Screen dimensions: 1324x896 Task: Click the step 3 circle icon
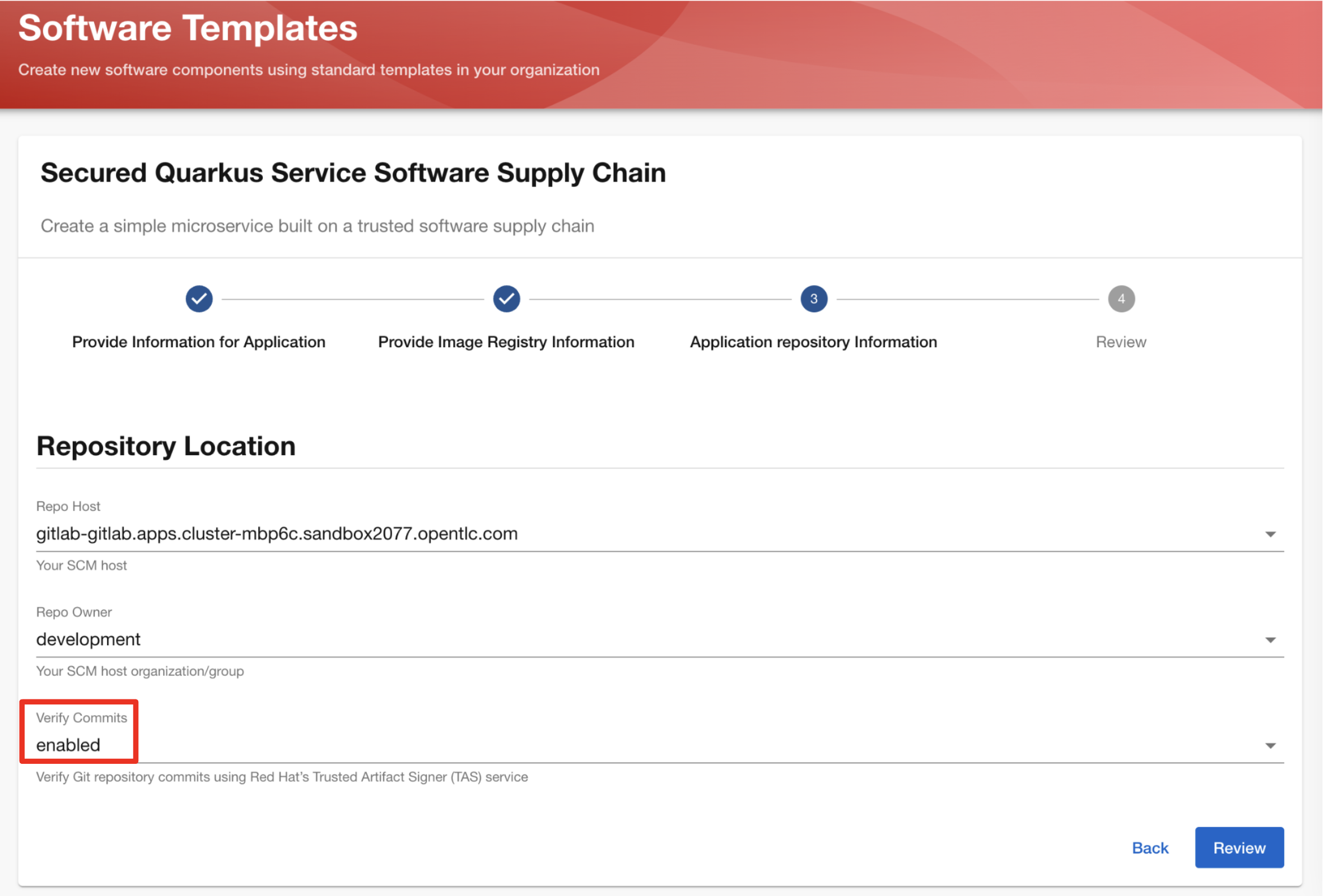point(814,298)
